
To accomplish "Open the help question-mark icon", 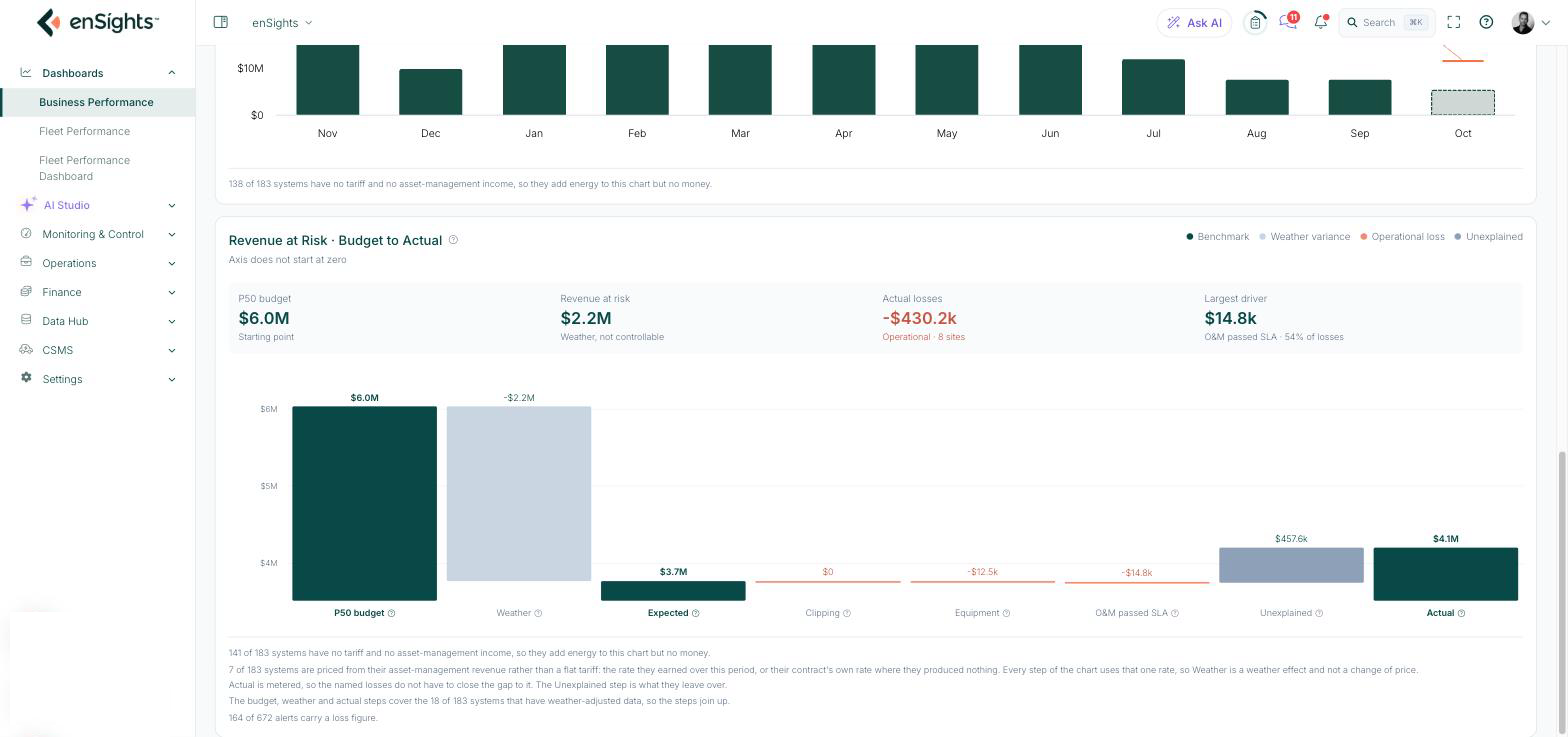I will [1486, 22].
